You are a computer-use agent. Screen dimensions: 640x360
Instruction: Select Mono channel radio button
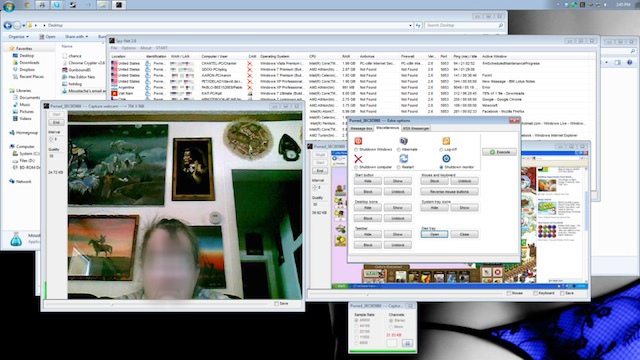[x=391, y=327]
